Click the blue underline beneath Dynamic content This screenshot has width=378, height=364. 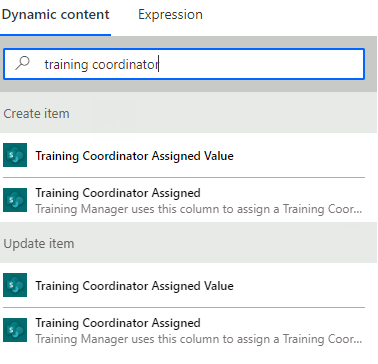pyautogui.click(x=55, y=34)
